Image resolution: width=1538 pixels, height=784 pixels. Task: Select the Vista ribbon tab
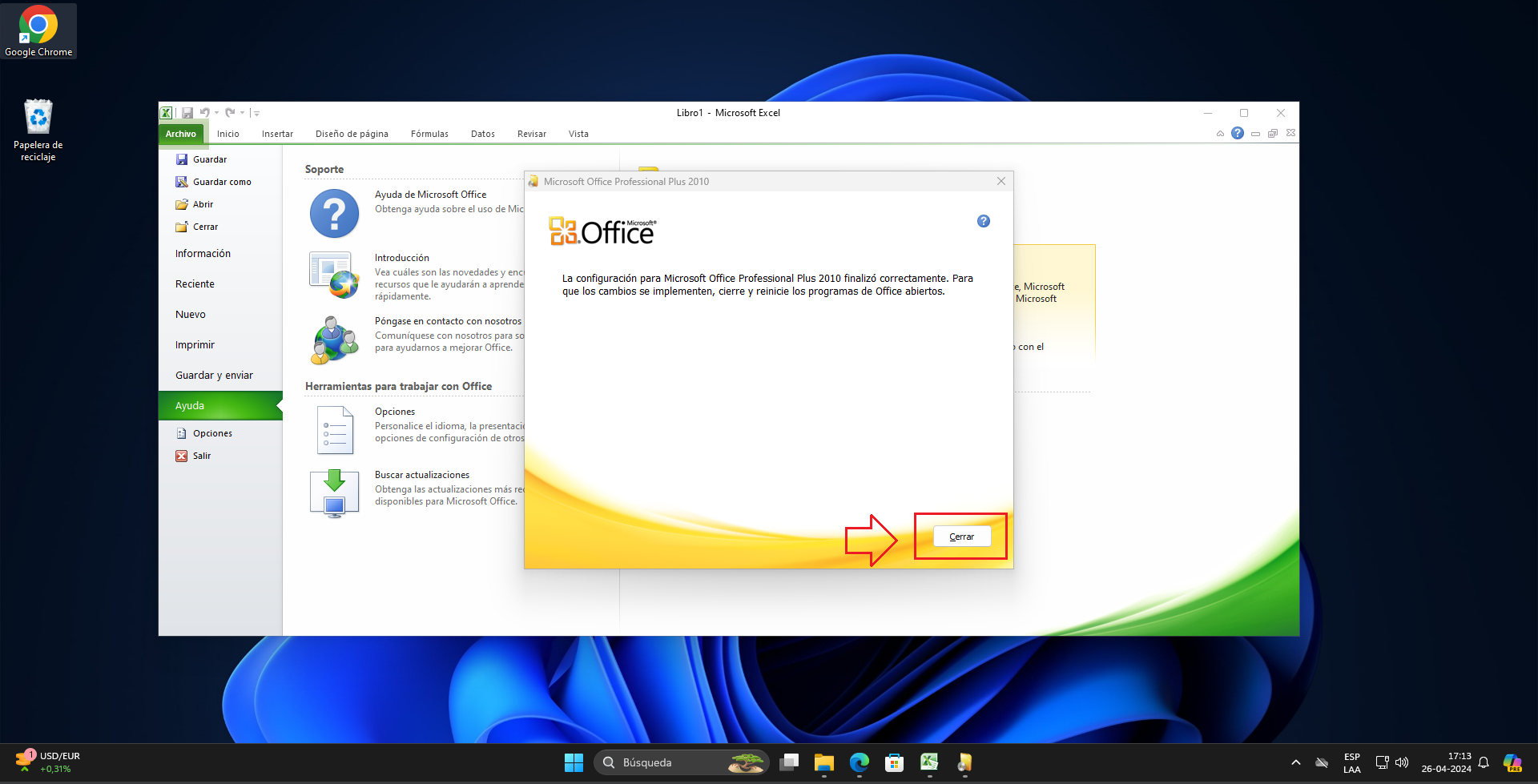578,134
